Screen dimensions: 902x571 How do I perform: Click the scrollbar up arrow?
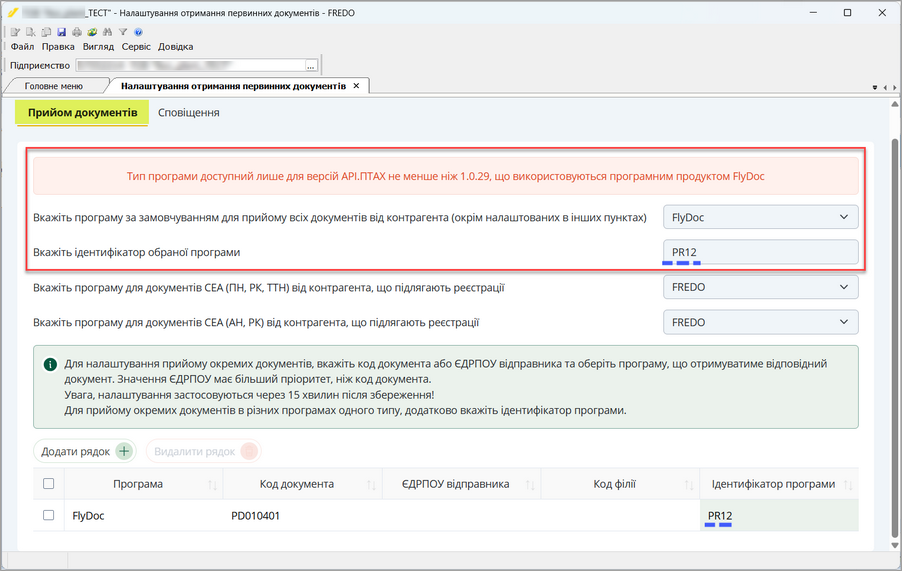pyautogui.click(x=895, y=104)
